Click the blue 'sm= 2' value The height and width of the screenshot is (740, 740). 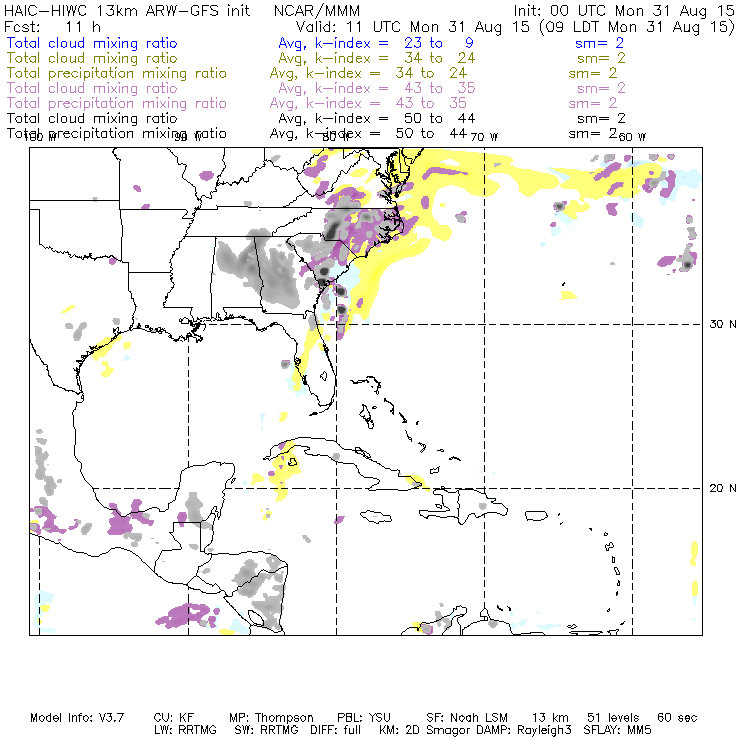click(599, 43)
